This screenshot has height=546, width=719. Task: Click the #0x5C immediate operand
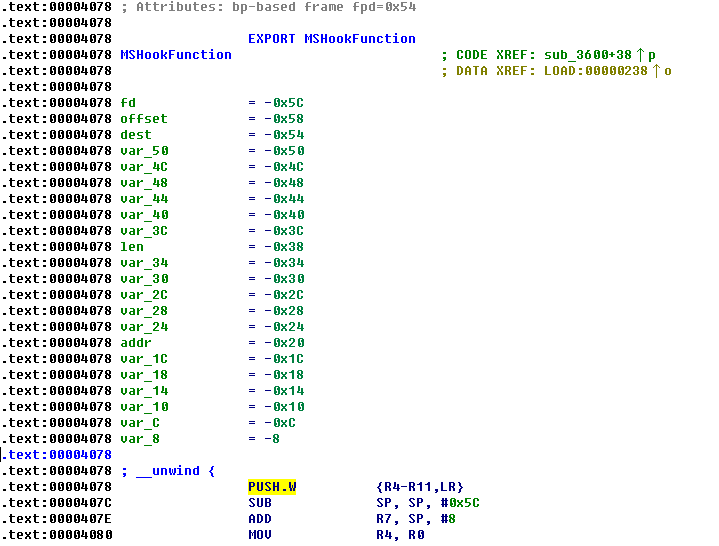[460, 503]
